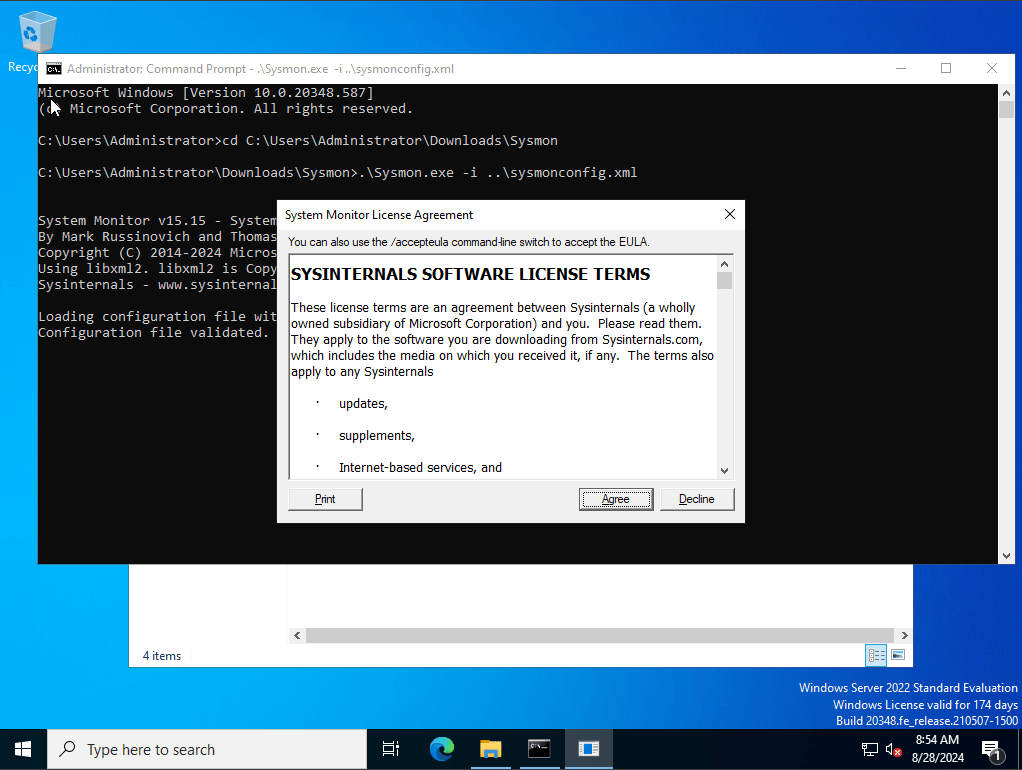The height and width of the screenshot is (770, 1022).
Task: Click the 'Microsoft Windows [Version 10.0.20348.587]' line
Action: tap(206, 93)
